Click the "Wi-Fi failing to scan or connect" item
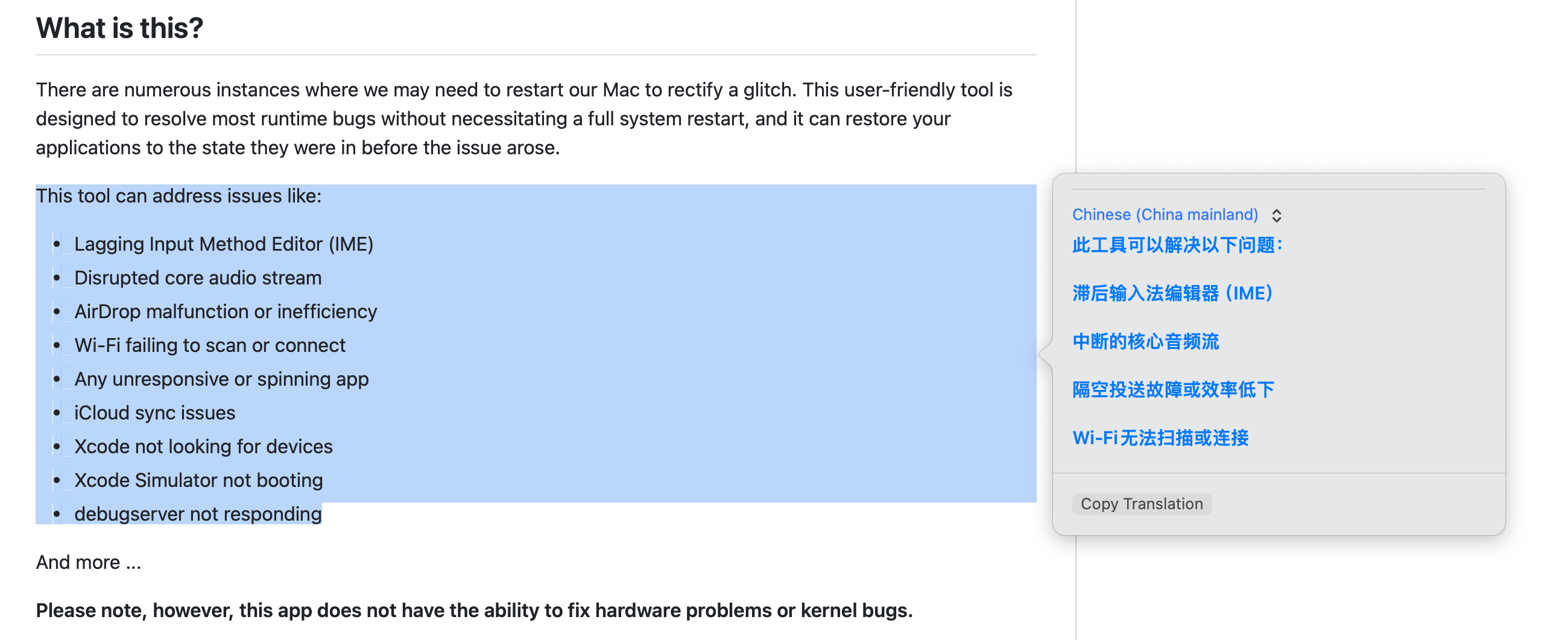Viewport: 1568px width, 640px height. coord(209,345)
